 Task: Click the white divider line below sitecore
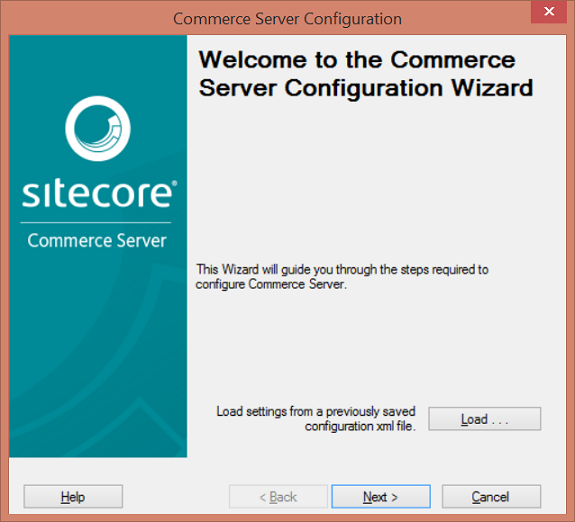pos(96,222)
